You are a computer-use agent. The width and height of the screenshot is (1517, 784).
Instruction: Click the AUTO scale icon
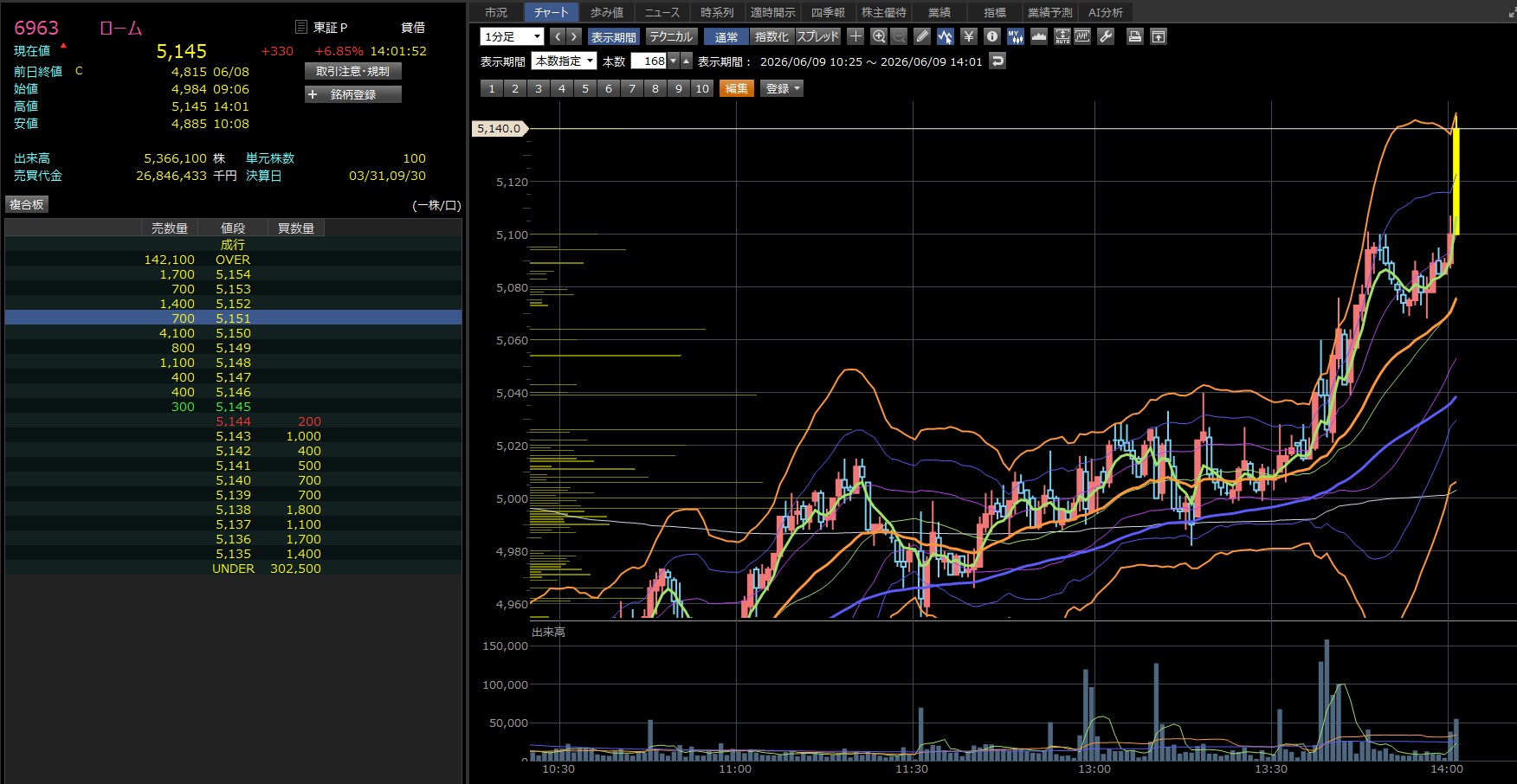1062,36
